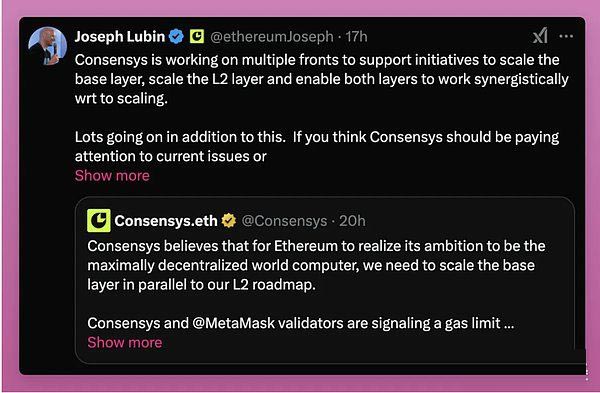Open the Consensys.eth display name
This screenshot has width=600, height=393.
(x=166, y=221)
